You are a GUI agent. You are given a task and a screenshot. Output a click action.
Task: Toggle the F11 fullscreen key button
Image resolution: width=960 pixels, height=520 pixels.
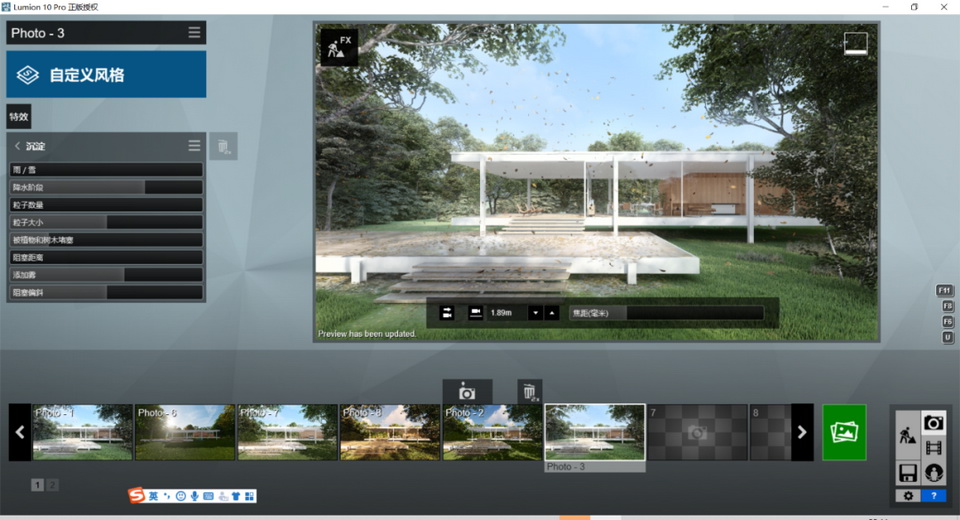tap(945, 290)
